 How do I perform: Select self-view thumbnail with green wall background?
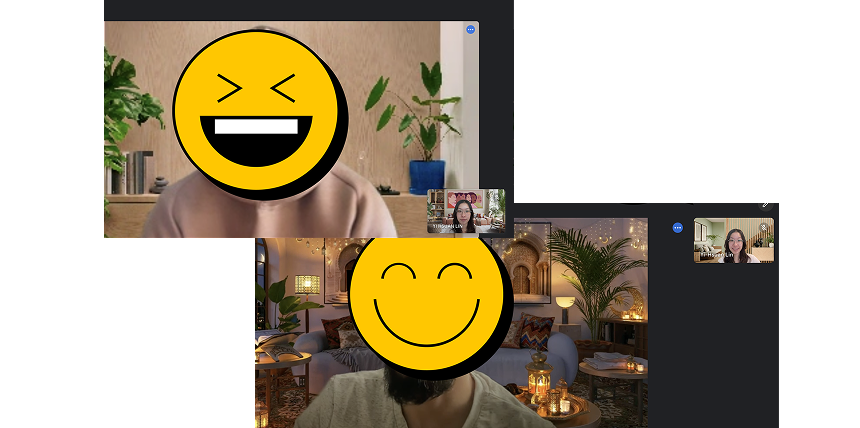(734, 240)
